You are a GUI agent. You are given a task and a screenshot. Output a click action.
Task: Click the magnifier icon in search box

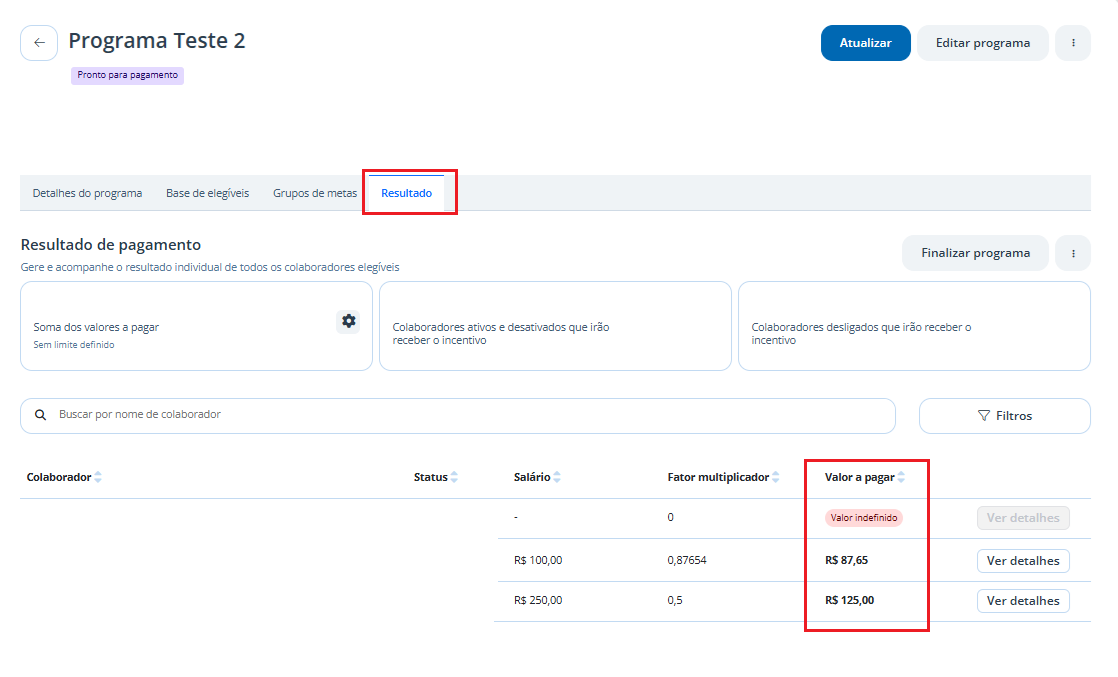click(x=41, y=414)
